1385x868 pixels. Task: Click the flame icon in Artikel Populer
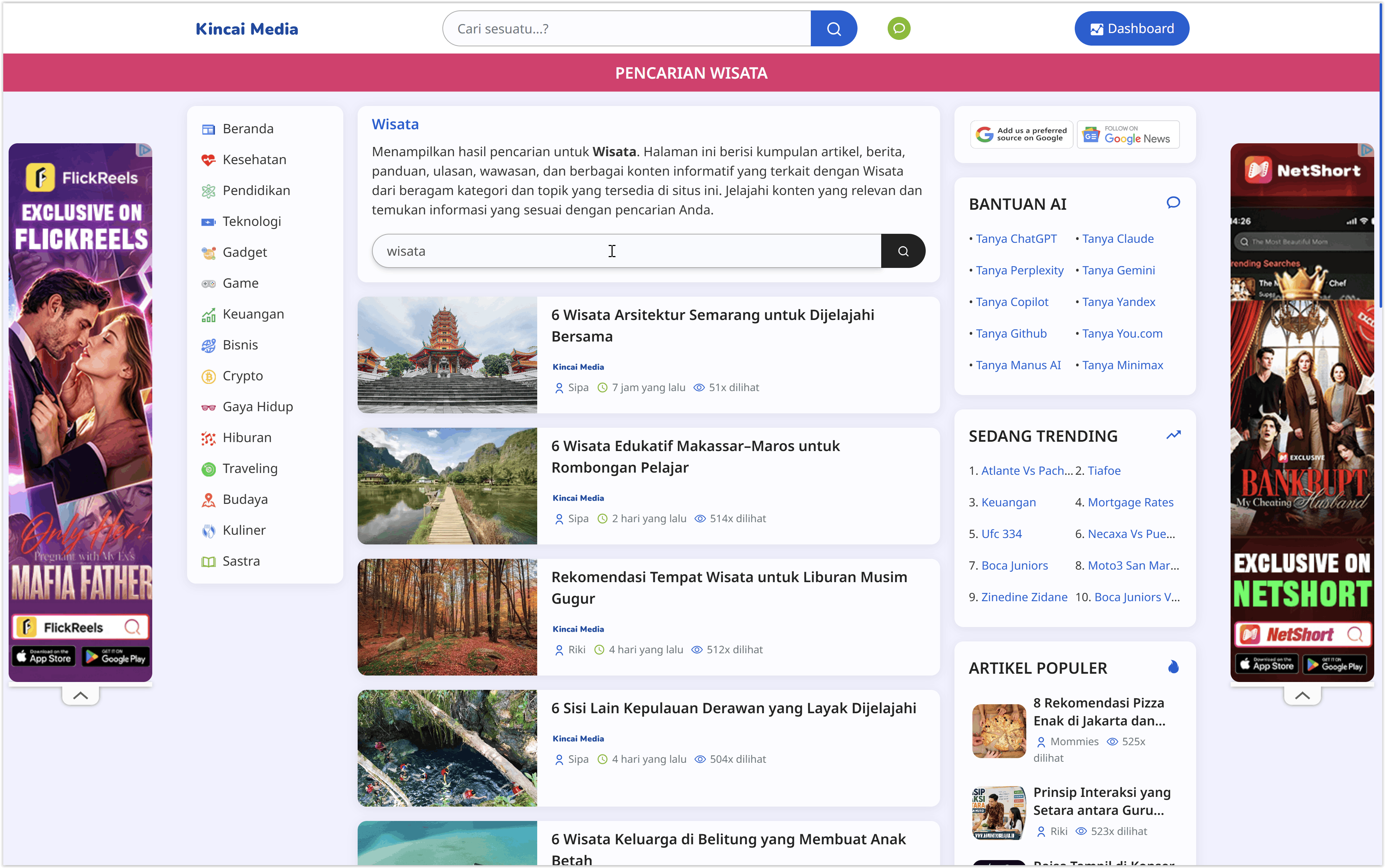point(1173,667)
